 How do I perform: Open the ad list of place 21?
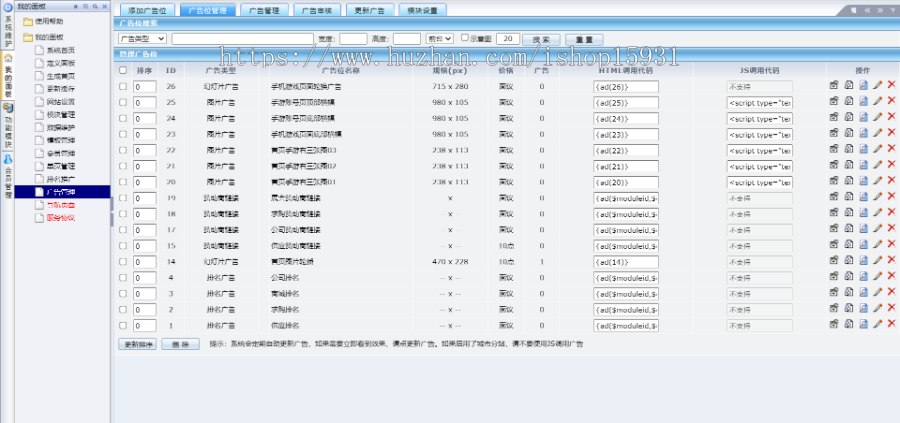click(849, 165)
